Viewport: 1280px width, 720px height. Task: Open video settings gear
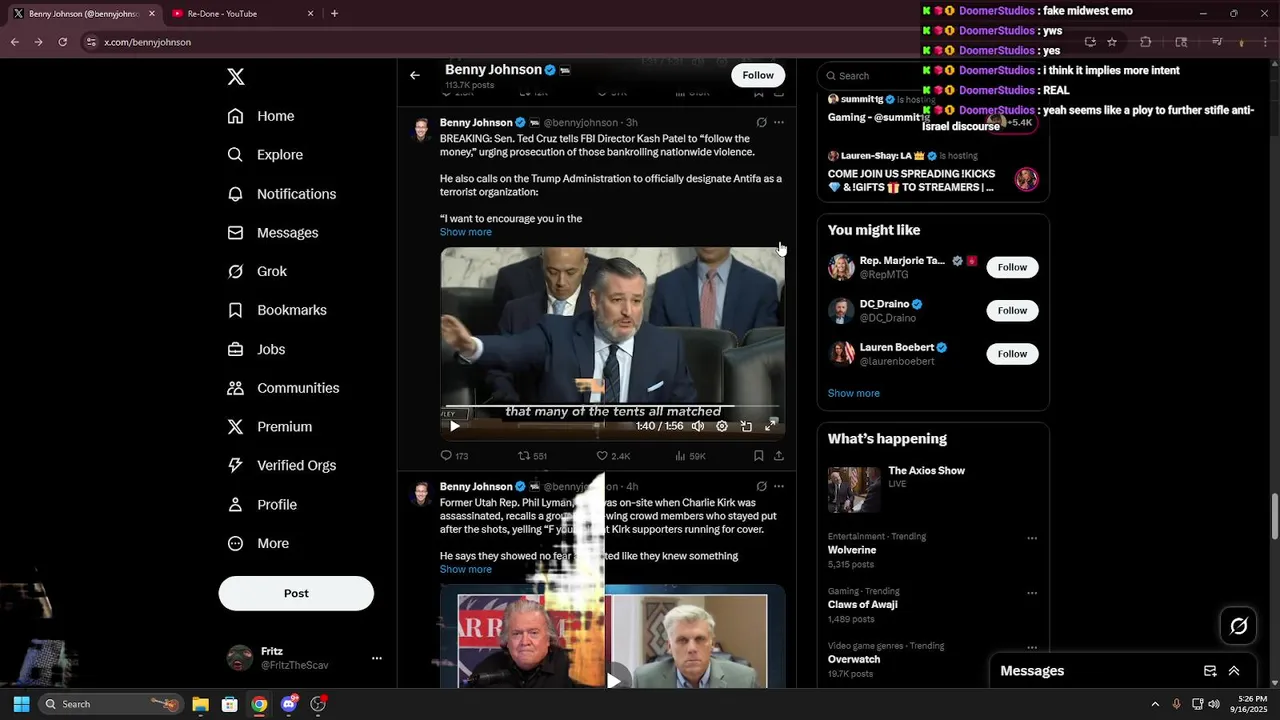722,426
